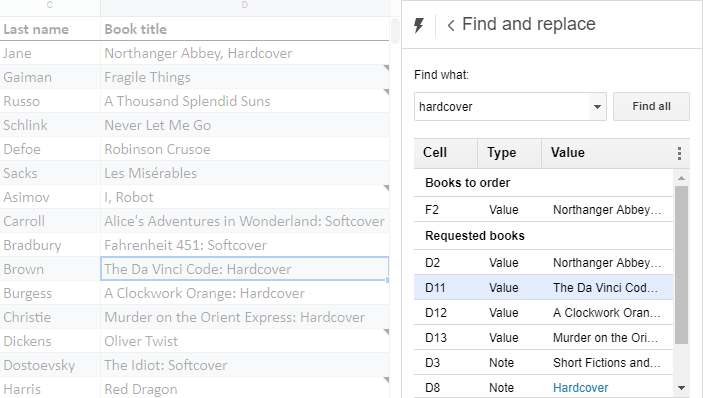The image size is (703, 398).
Task: Click the results list scroll down arrow
Action: click(681, 388)
